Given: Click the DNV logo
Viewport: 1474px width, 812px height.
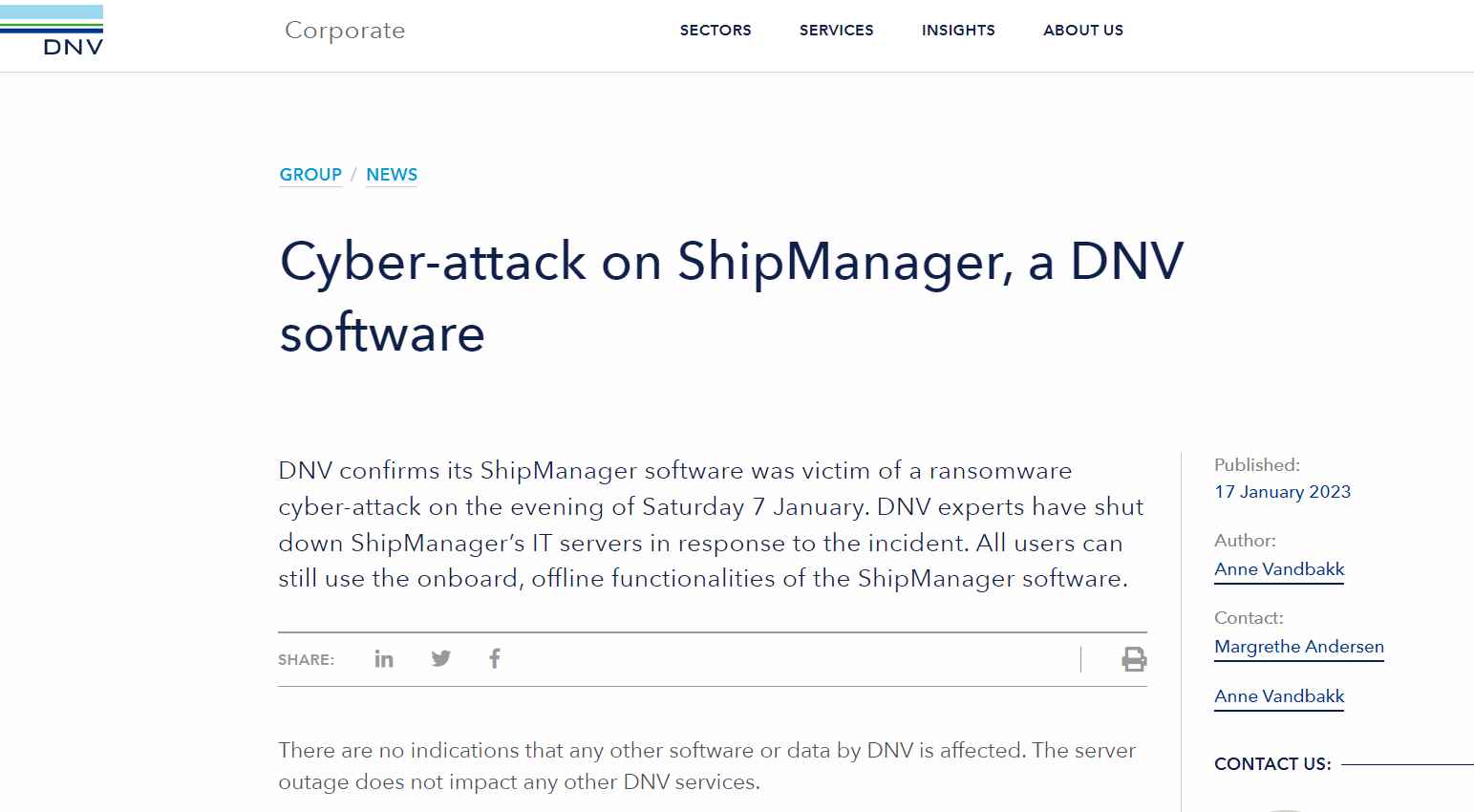Looking at the screenshot, I should pyautogui.click(x=52, y=31).
